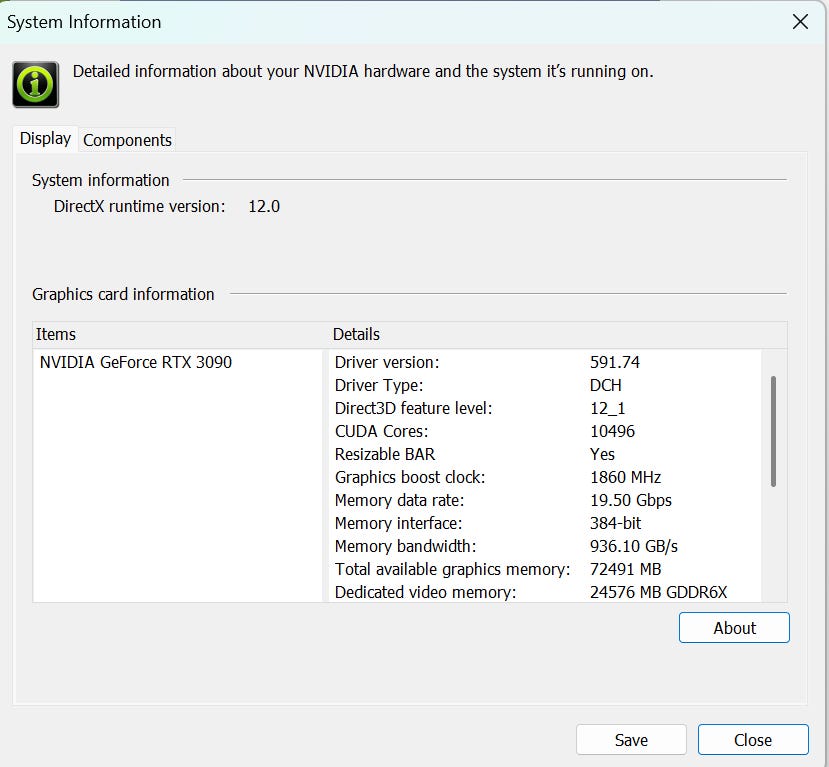Switch to the Components tab
This screenshot has height=767, width=829.
127,140
